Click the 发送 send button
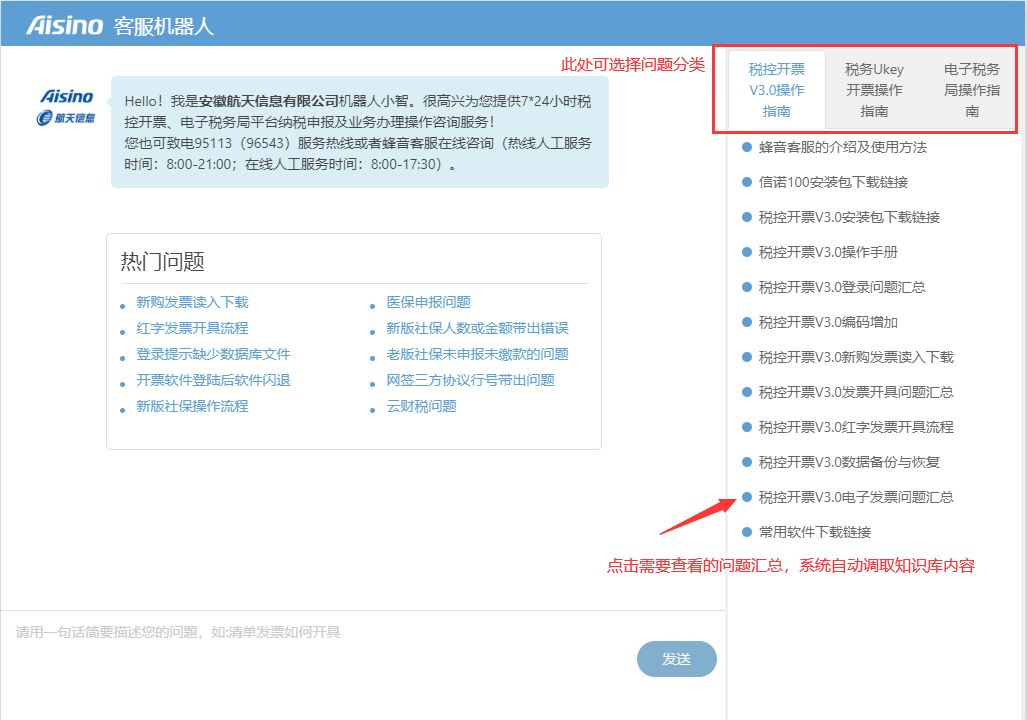Screen dimensions: 1027x720 pos(677,659)
